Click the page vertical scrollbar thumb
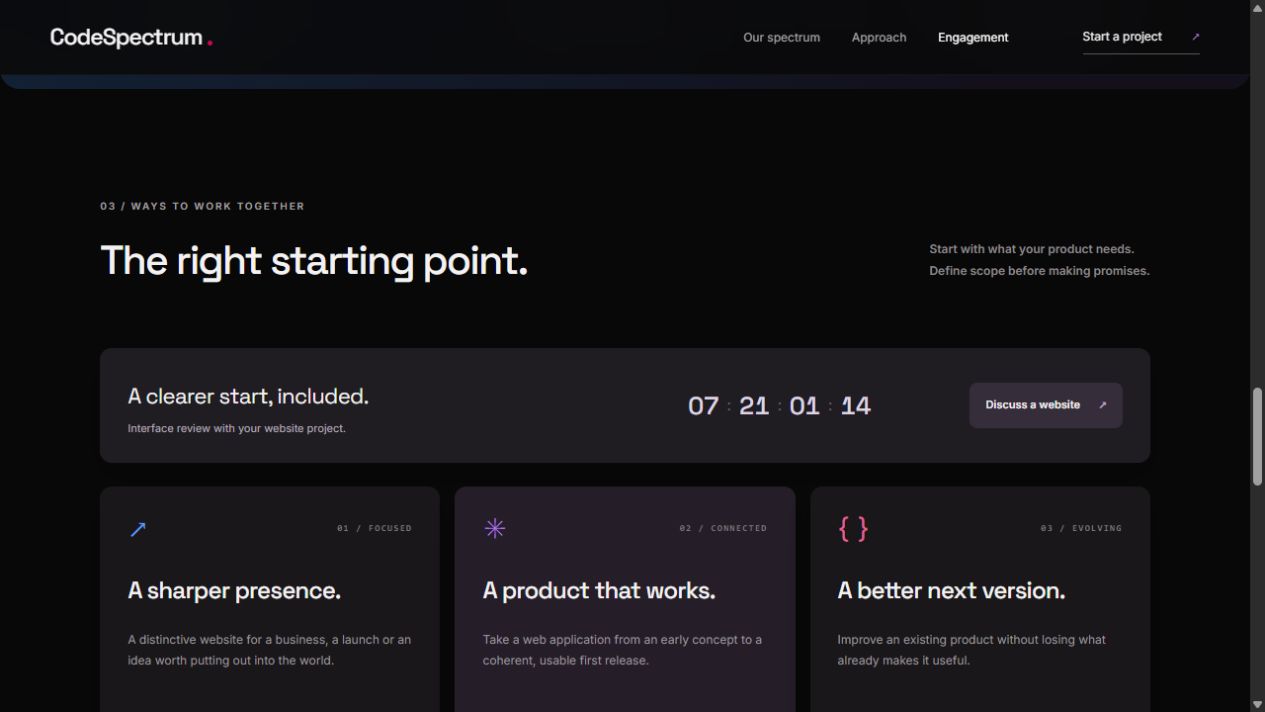Viewport: 1265px width, 712px height. (x=1257, y=436)
